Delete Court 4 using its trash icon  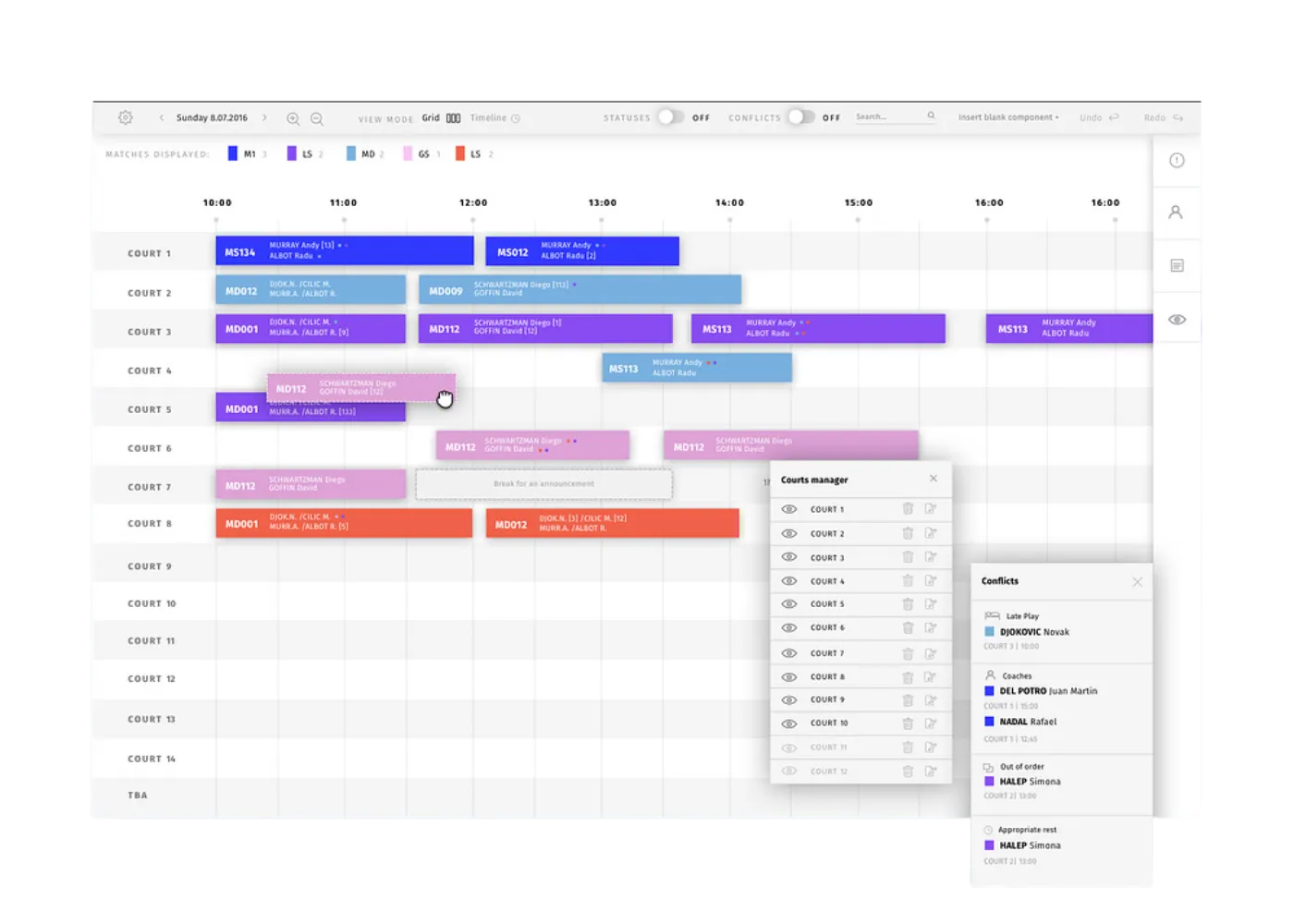pos(907,580)
